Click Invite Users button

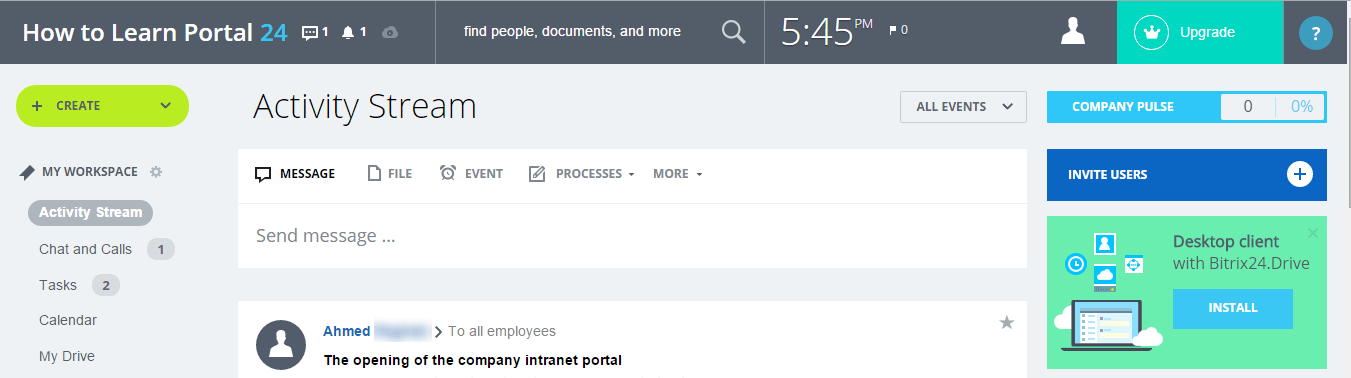(1187, 175)
